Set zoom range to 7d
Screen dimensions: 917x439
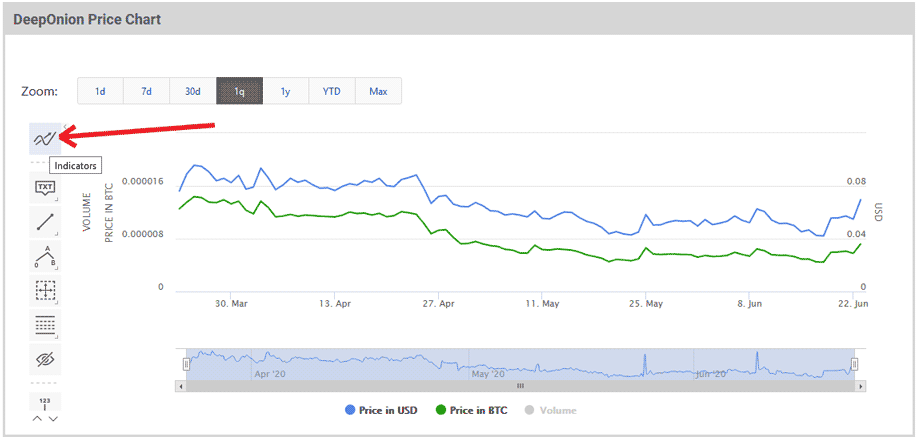[146, 91]
